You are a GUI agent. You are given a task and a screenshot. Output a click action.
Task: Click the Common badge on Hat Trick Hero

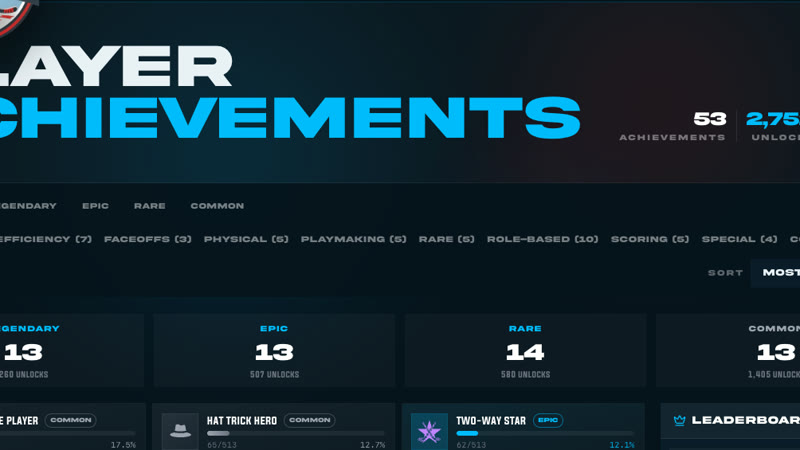point(310,420)
